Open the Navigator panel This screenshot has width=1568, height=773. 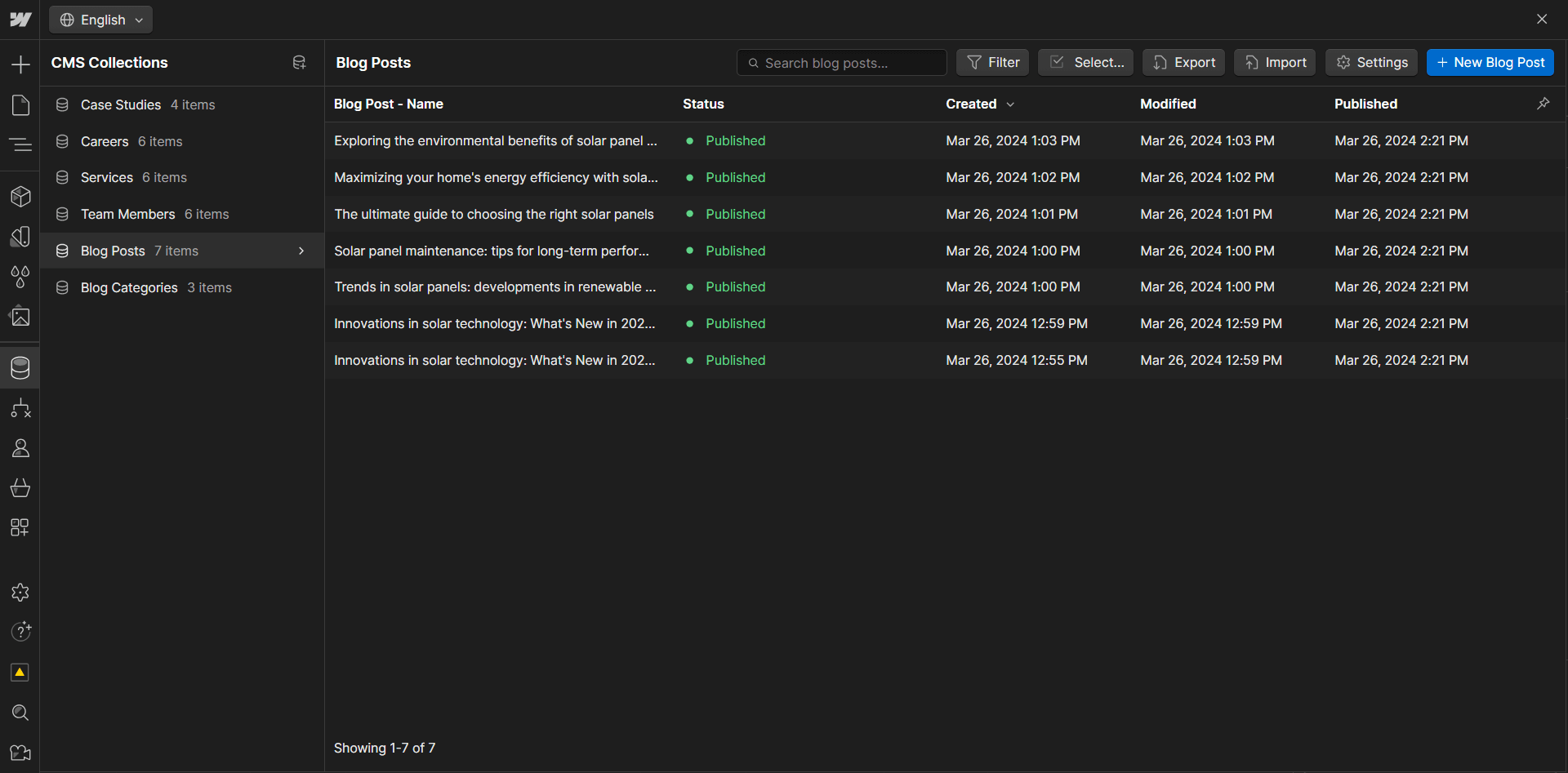click(20, 144)
